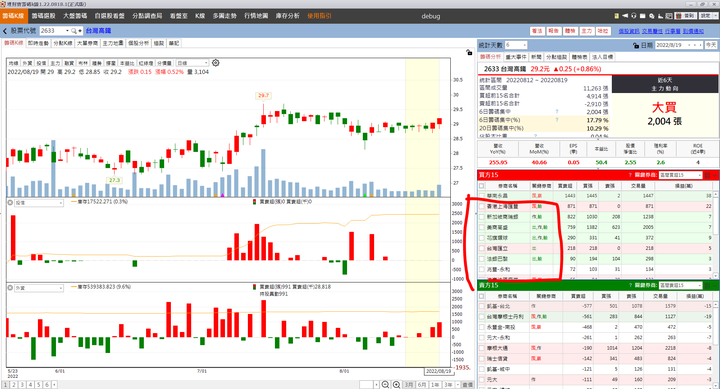720x389 pixels.
Task: Open settings circle icon of 投信 sub-chart
Action: click(10, 203)
